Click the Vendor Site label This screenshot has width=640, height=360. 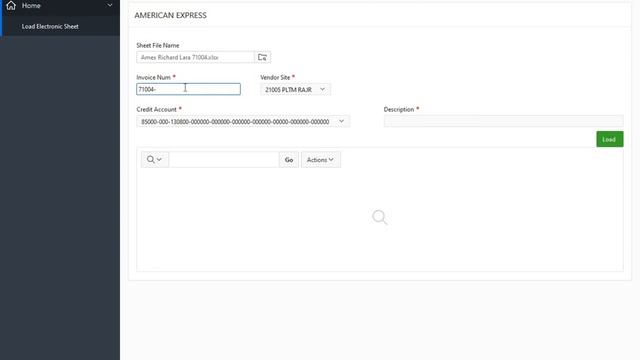[x=275, y=77]
